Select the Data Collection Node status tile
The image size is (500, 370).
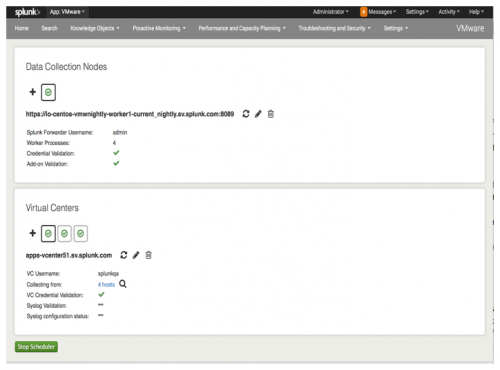48,92
